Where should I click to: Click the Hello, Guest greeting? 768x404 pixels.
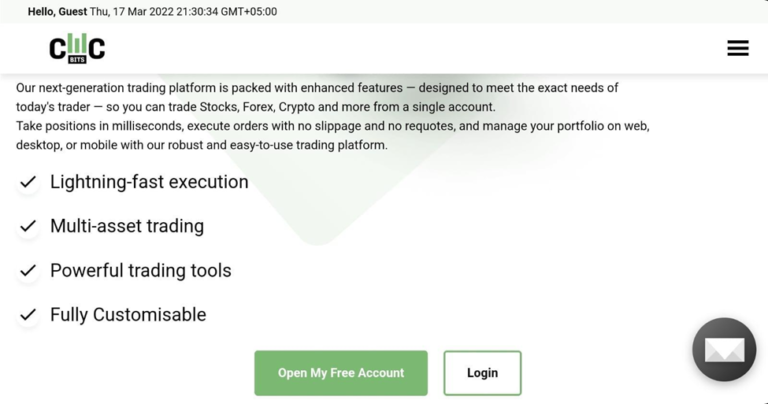click(x=56, y=12)
